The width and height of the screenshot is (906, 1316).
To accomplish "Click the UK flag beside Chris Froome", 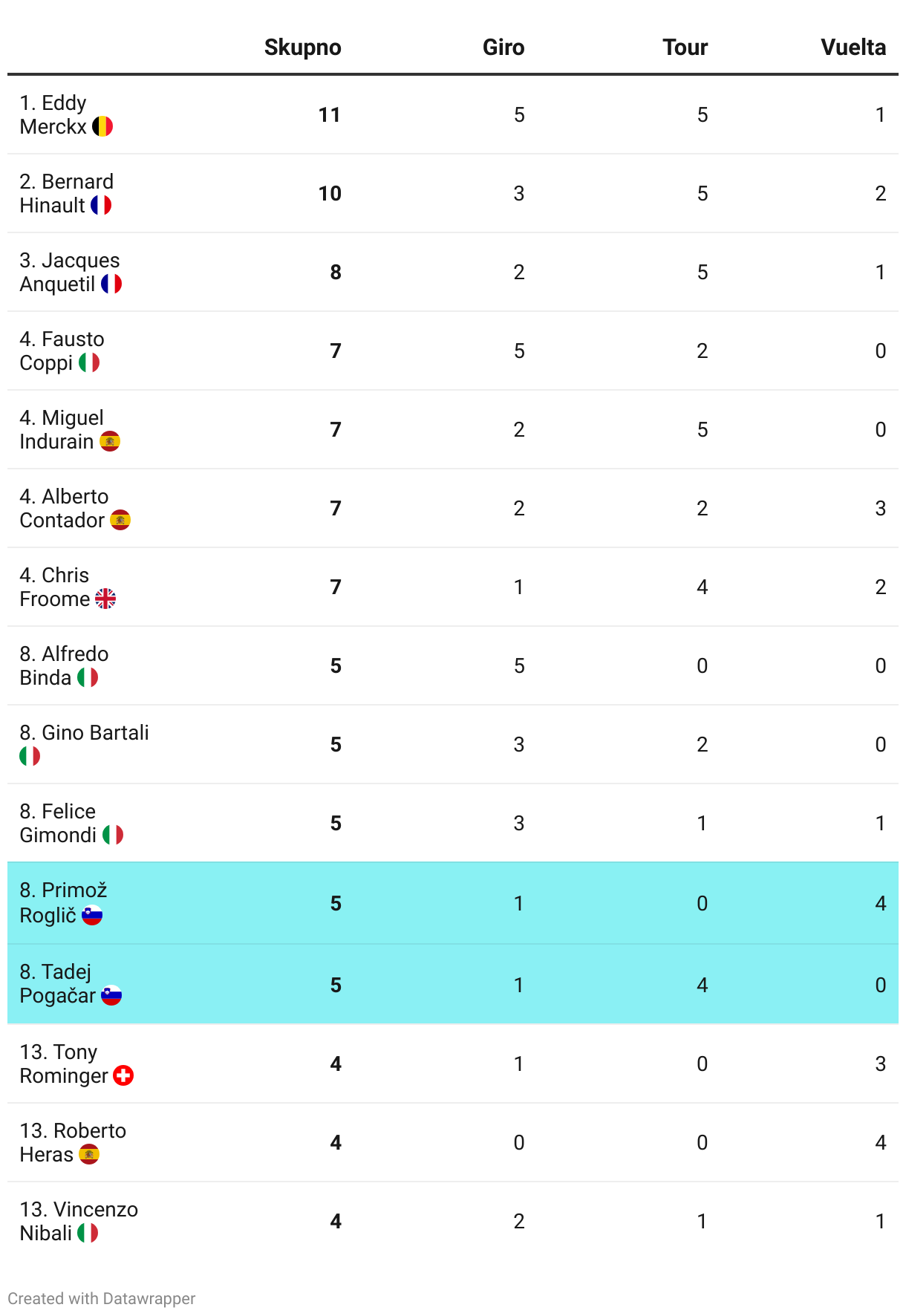I will [x=105, y=599].
